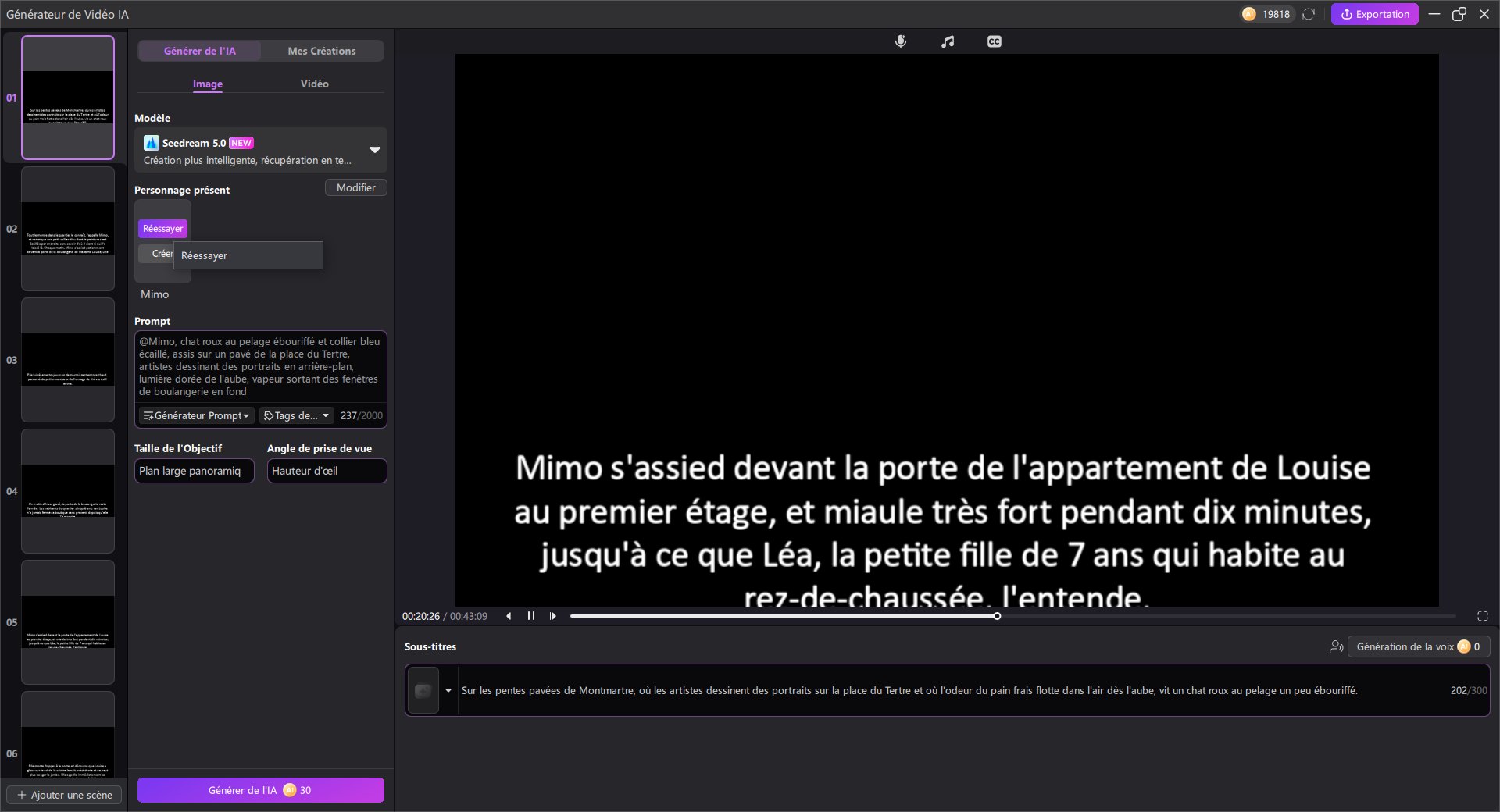Click the Seedream 5.0 model icon

152,143
